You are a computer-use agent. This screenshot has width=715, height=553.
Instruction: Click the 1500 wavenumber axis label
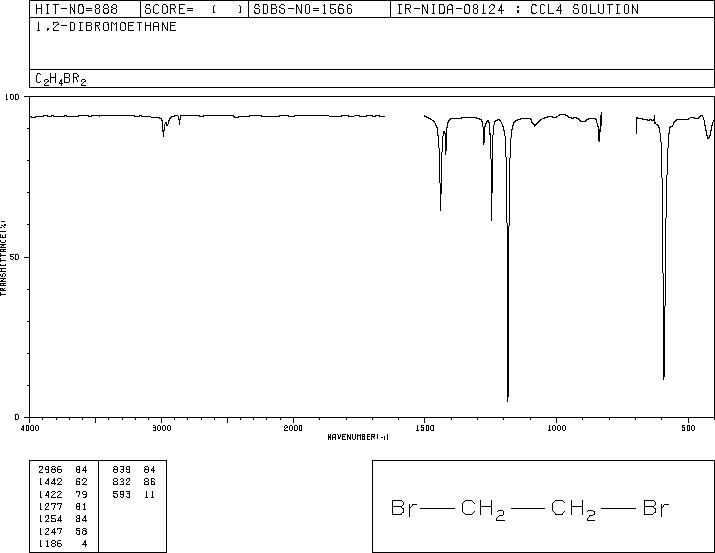(425, 428)
